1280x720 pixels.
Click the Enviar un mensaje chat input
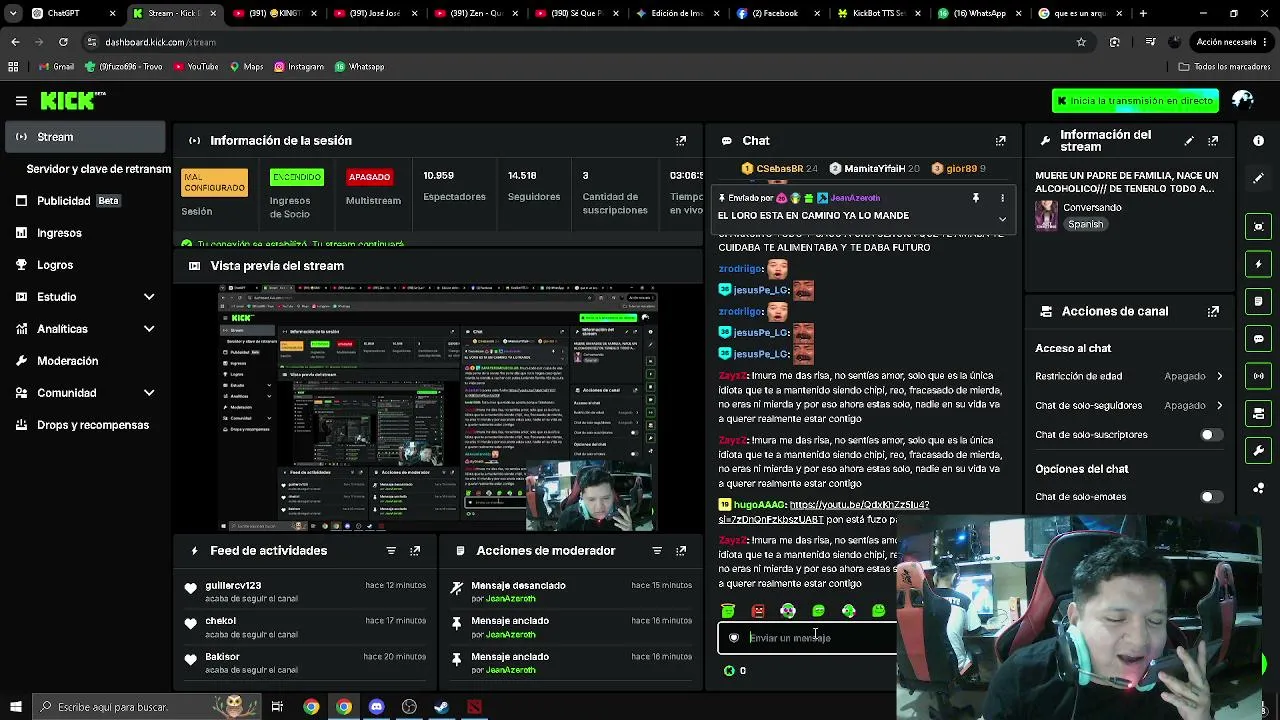808,638
